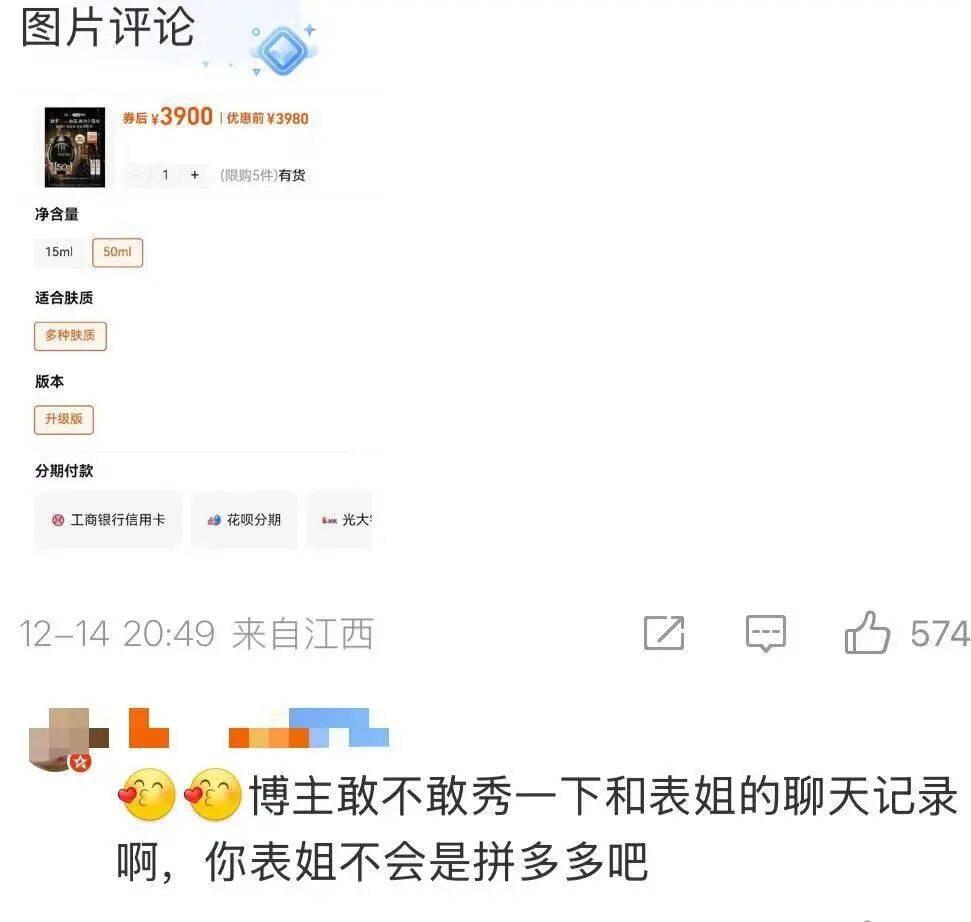Tap the first kiss emoji

point(147,794)
